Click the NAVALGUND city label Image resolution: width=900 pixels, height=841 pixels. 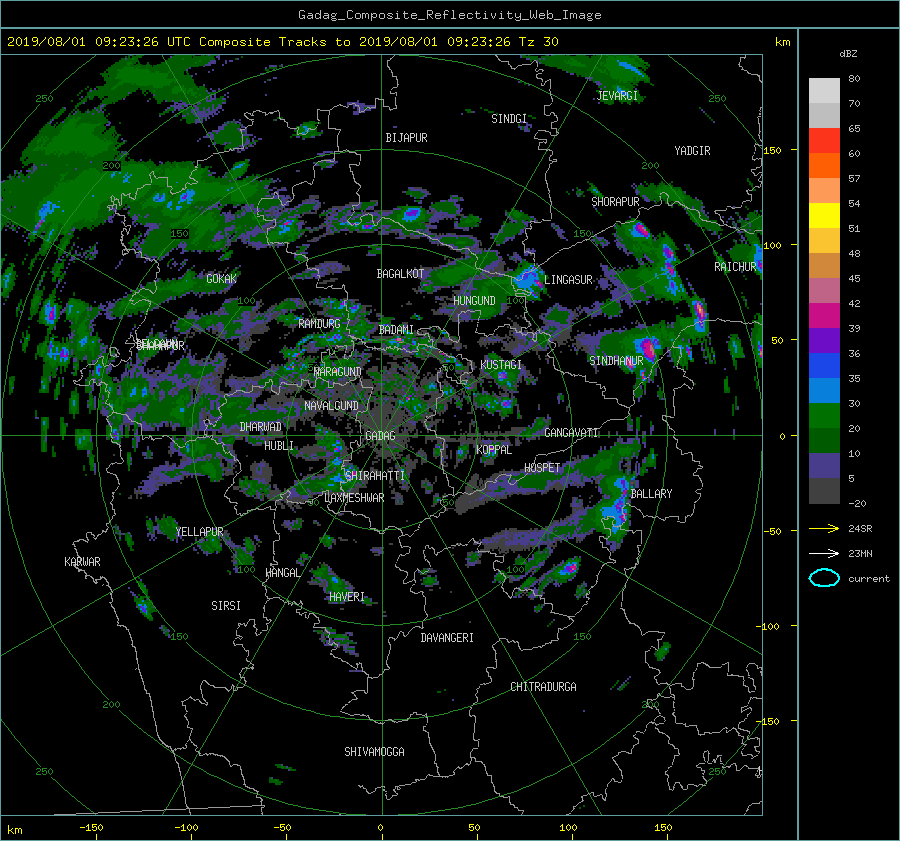coord(331,406)
